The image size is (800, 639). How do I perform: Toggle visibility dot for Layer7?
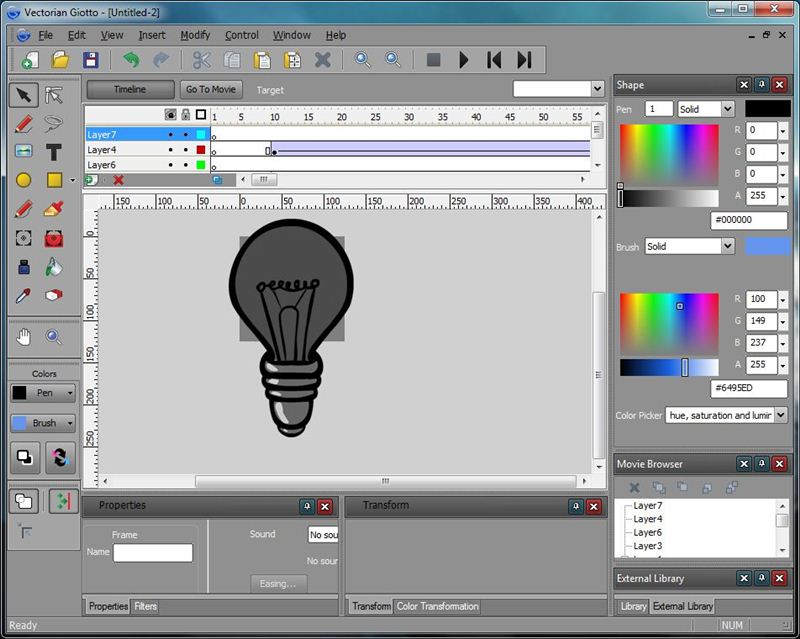click(x=170, y=135)
